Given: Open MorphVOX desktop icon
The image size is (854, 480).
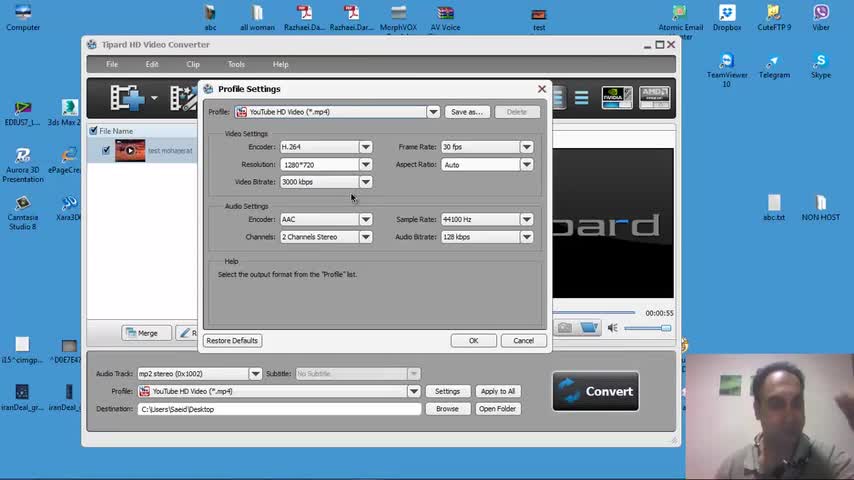Looking at the screenshot, I should [398, 18].
